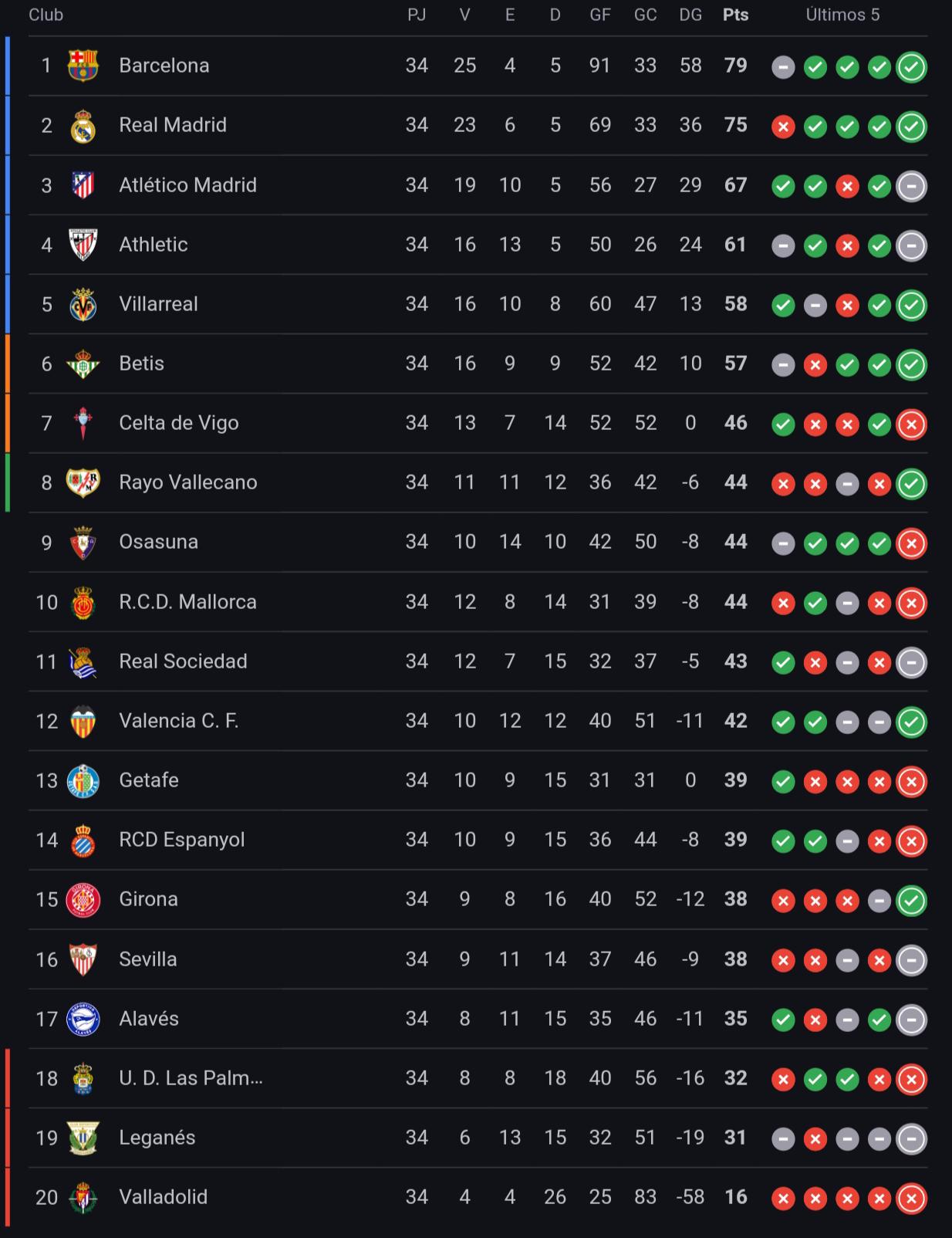
Task: Click the Últimos 5 column header
Action: pyautogui.click(x=842, y=15)
